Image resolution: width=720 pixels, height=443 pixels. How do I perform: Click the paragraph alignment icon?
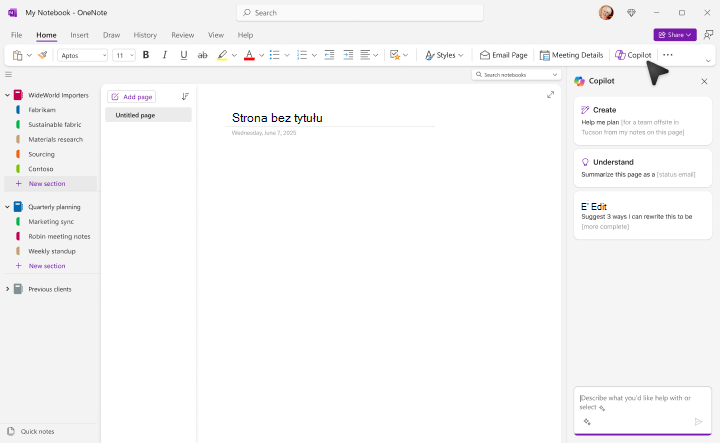(365, 55)
